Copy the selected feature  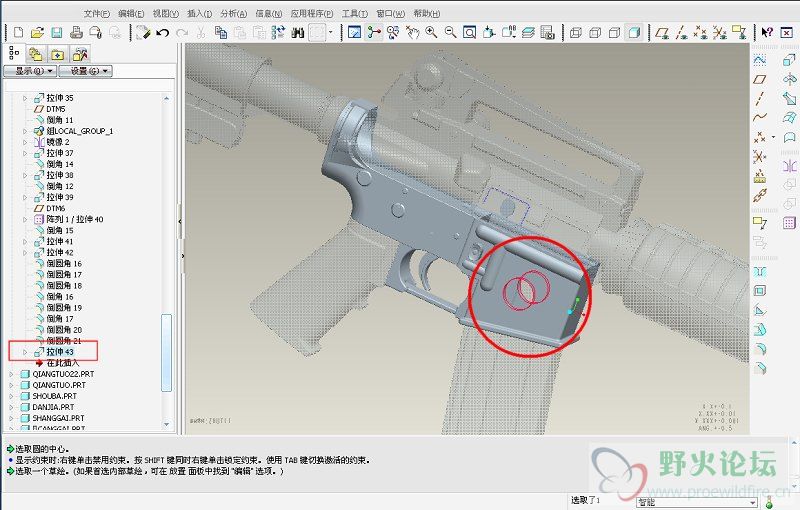(220, 33)
